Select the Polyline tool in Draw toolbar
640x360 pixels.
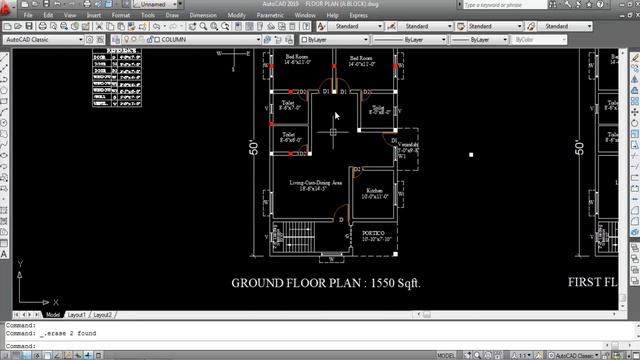click(4, 79)
